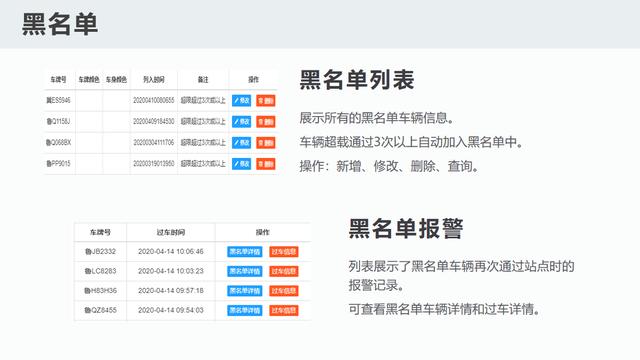This screenshot has width=640, height=360.
Task: Open 过车信息 for plate 鲁JB2332
Action: tap(284, 252)
